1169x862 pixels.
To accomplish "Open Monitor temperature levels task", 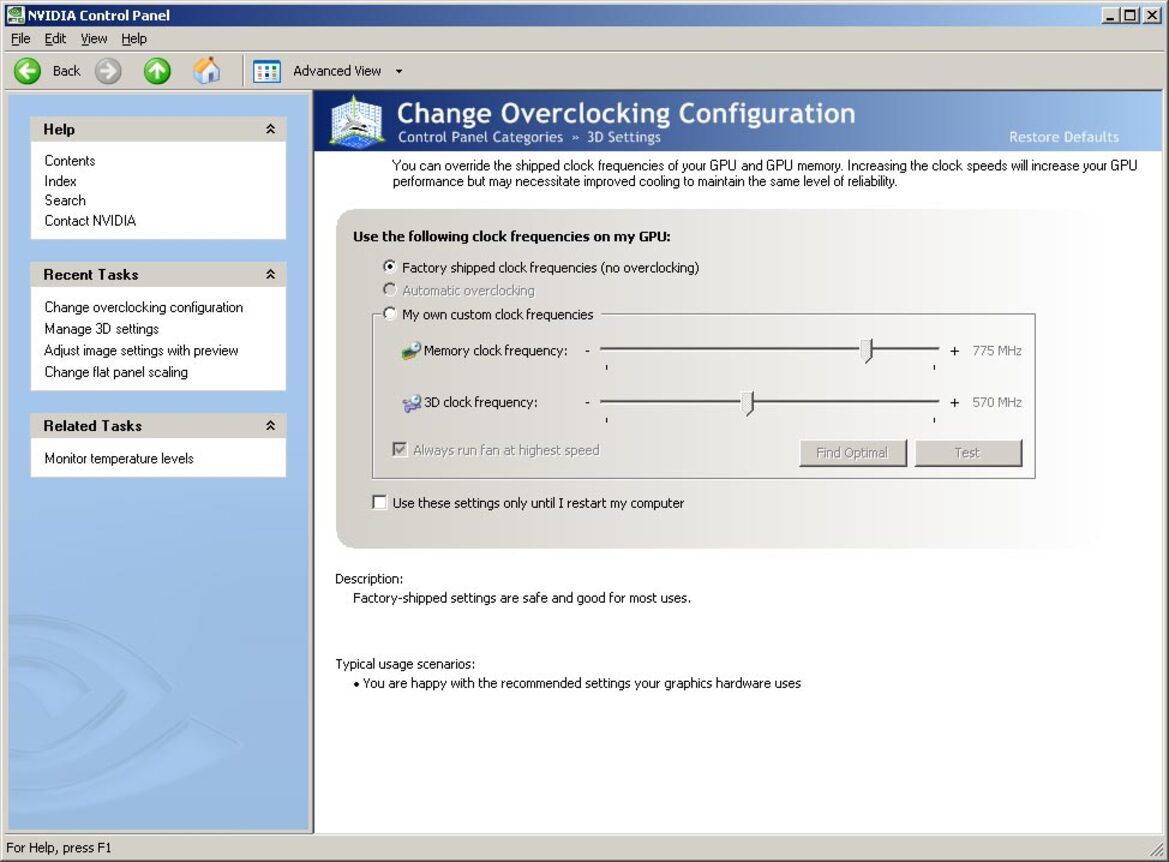I will point(119,459).
